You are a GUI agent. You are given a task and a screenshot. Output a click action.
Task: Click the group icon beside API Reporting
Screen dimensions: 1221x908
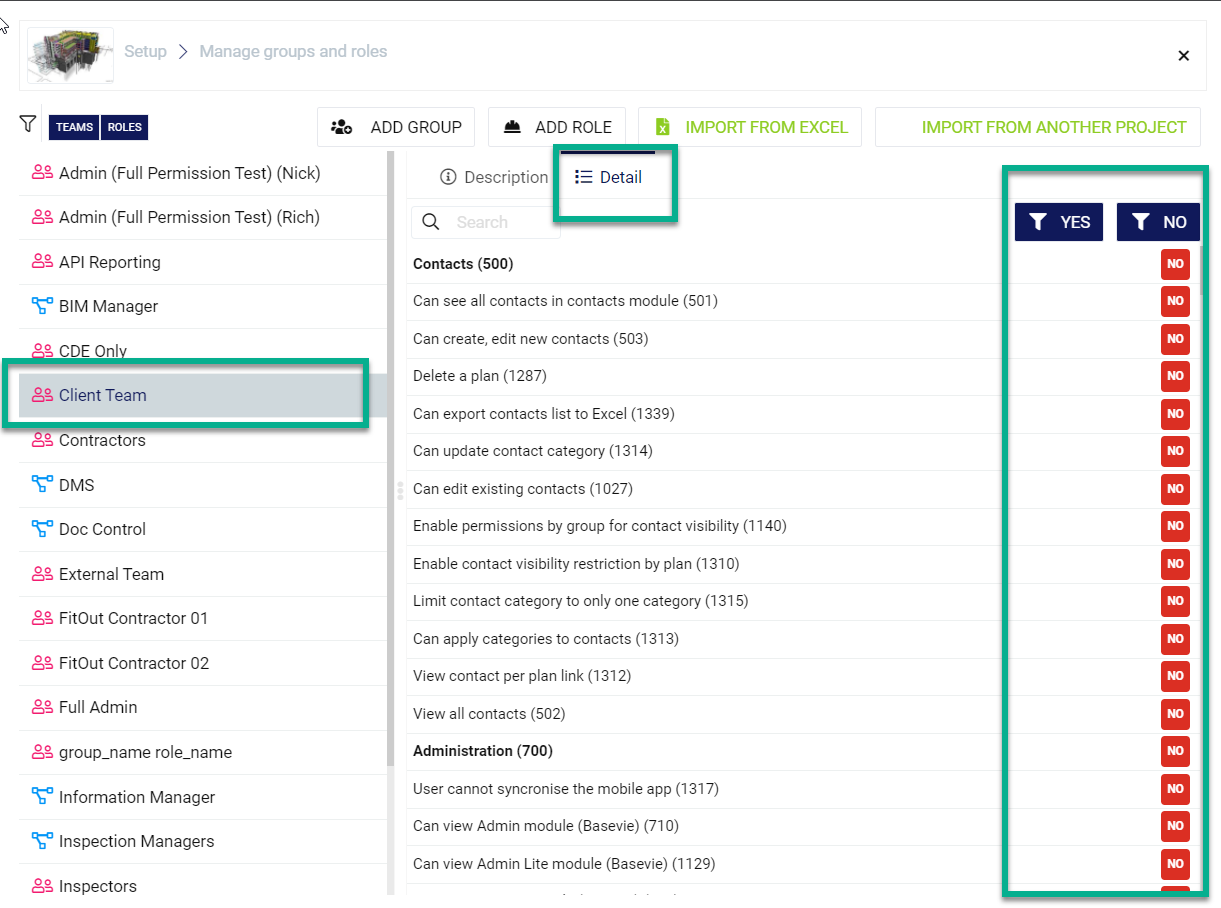pyautogui.click(x=42, y=262)
